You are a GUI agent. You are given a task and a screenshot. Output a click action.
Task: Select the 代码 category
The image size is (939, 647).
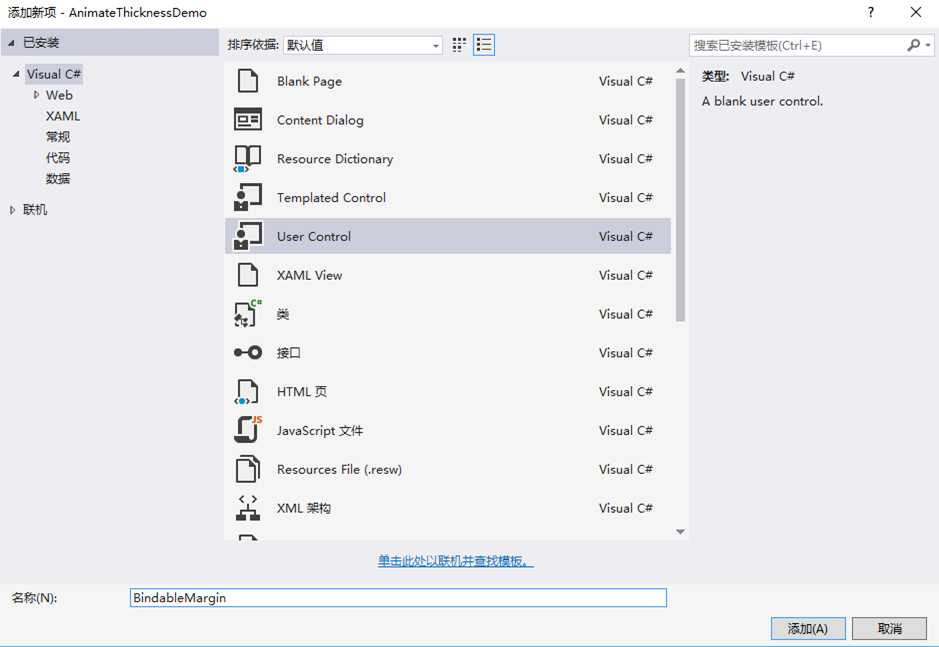(x=58, y=158)
